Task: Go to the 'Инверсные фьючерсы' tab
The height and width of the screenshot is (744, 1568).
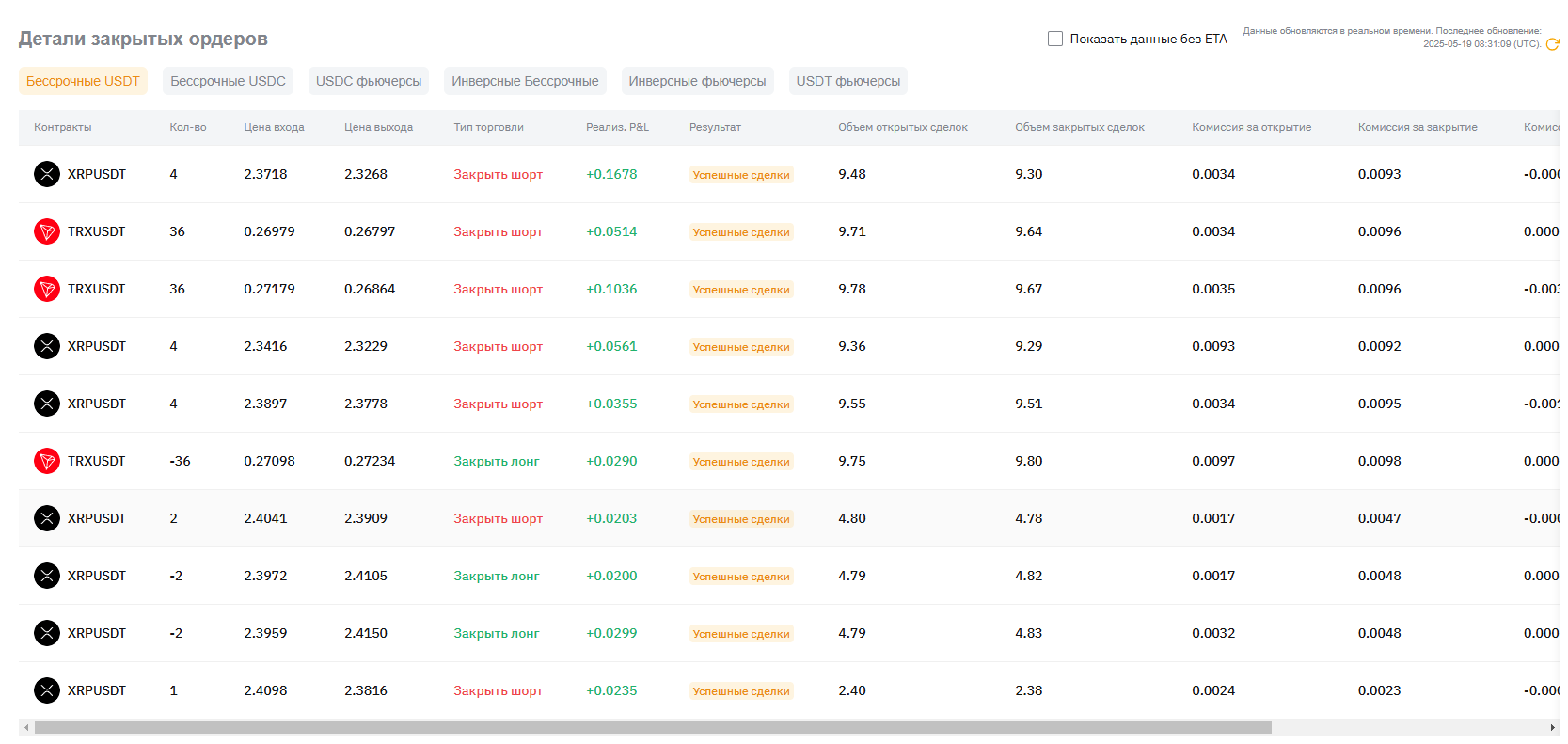Action: (697, 81)
